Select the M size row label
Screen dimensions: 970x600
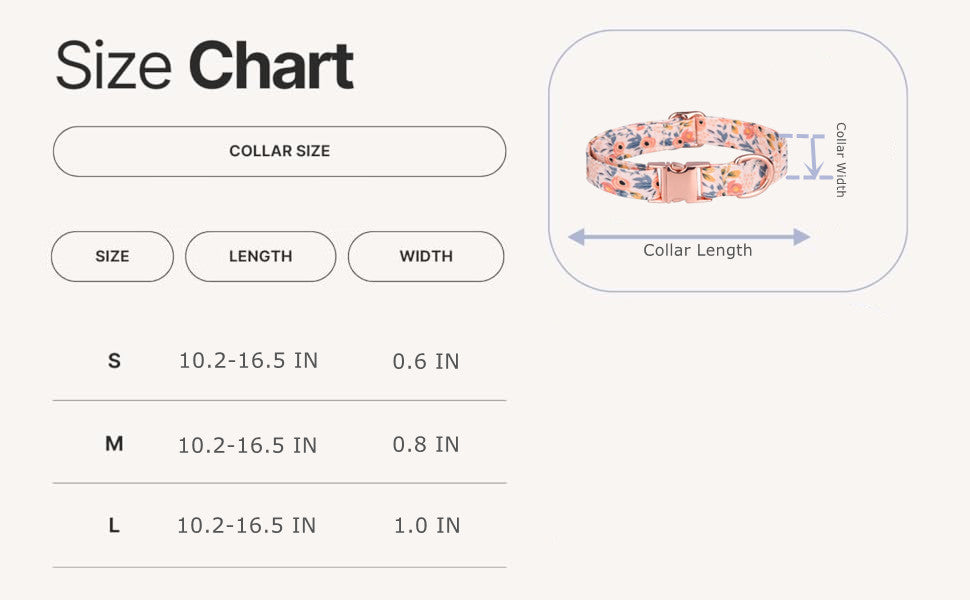[x=114, y=444]
